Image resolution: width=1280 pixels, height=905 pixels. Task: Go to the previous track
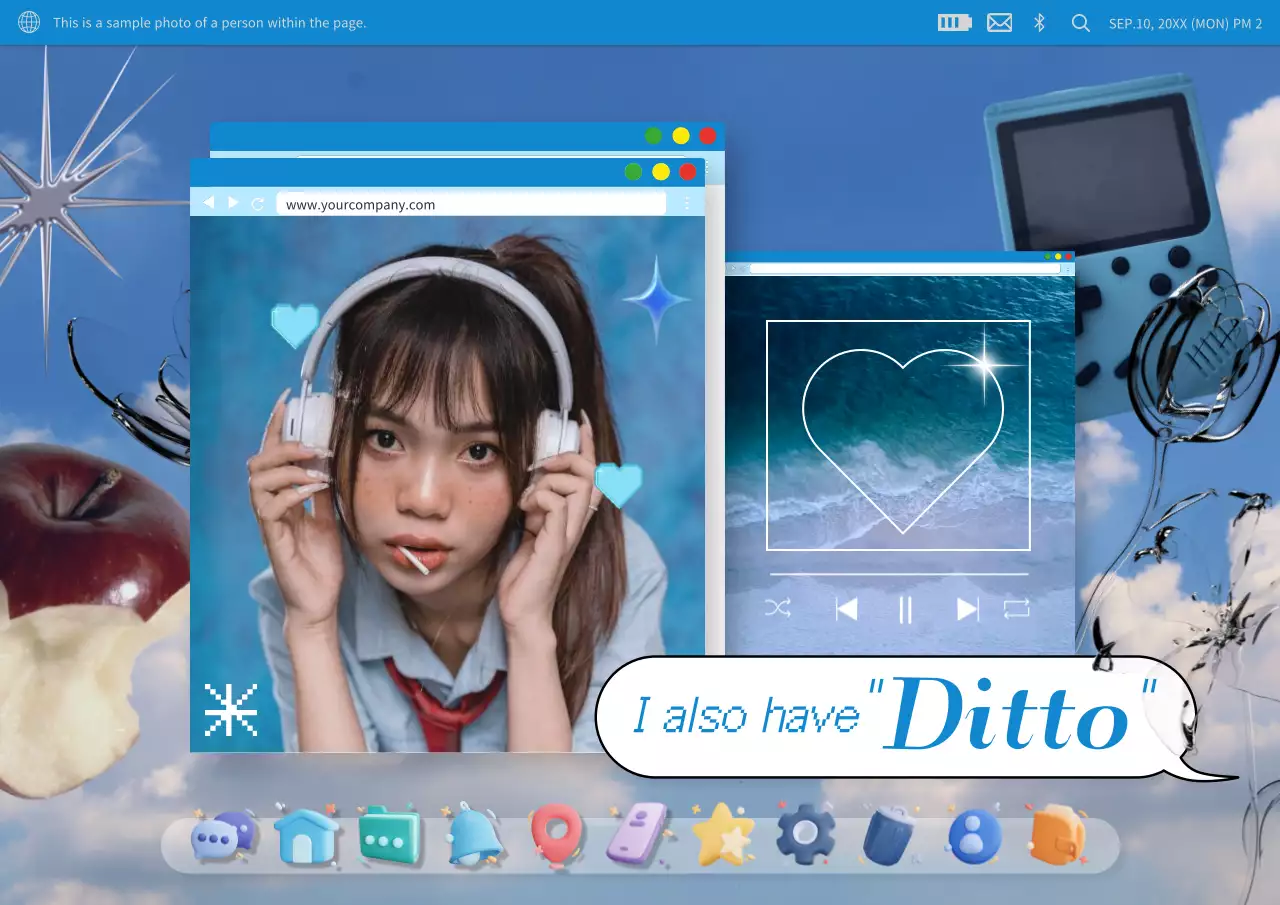[x=846, y=609]
